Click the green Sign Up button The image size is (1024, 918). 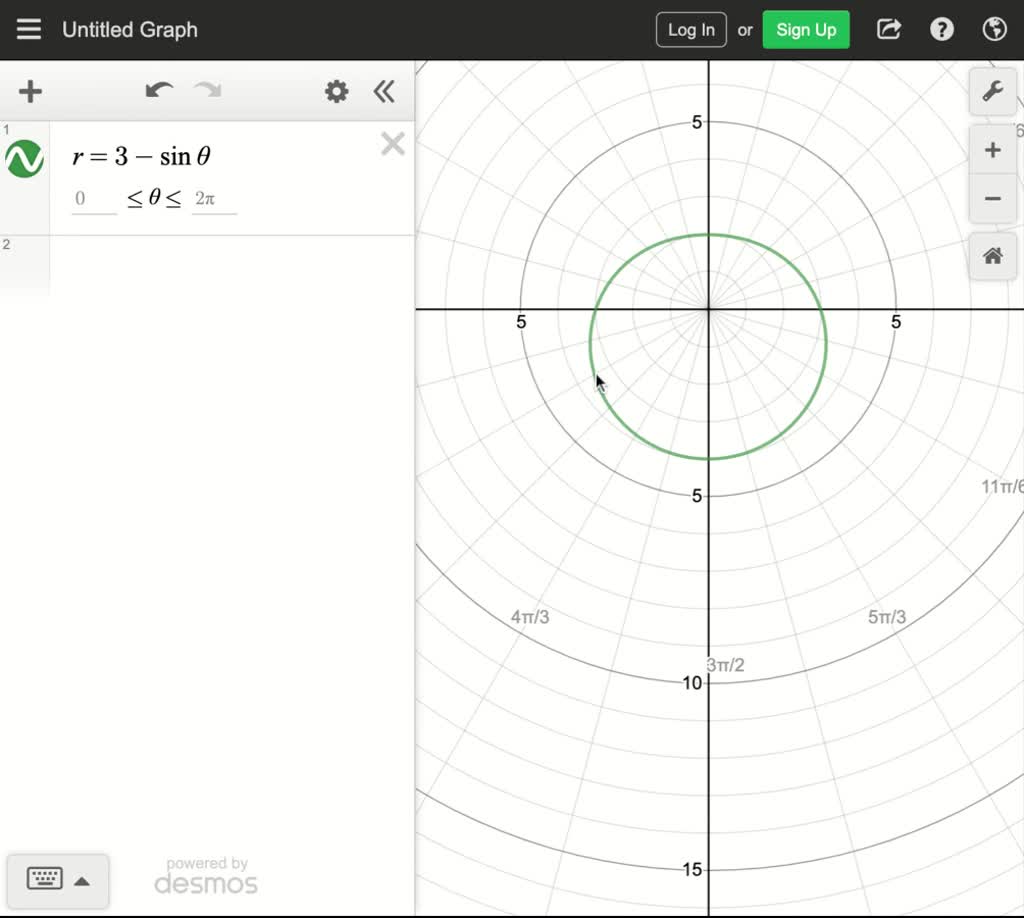pos(806,30)
